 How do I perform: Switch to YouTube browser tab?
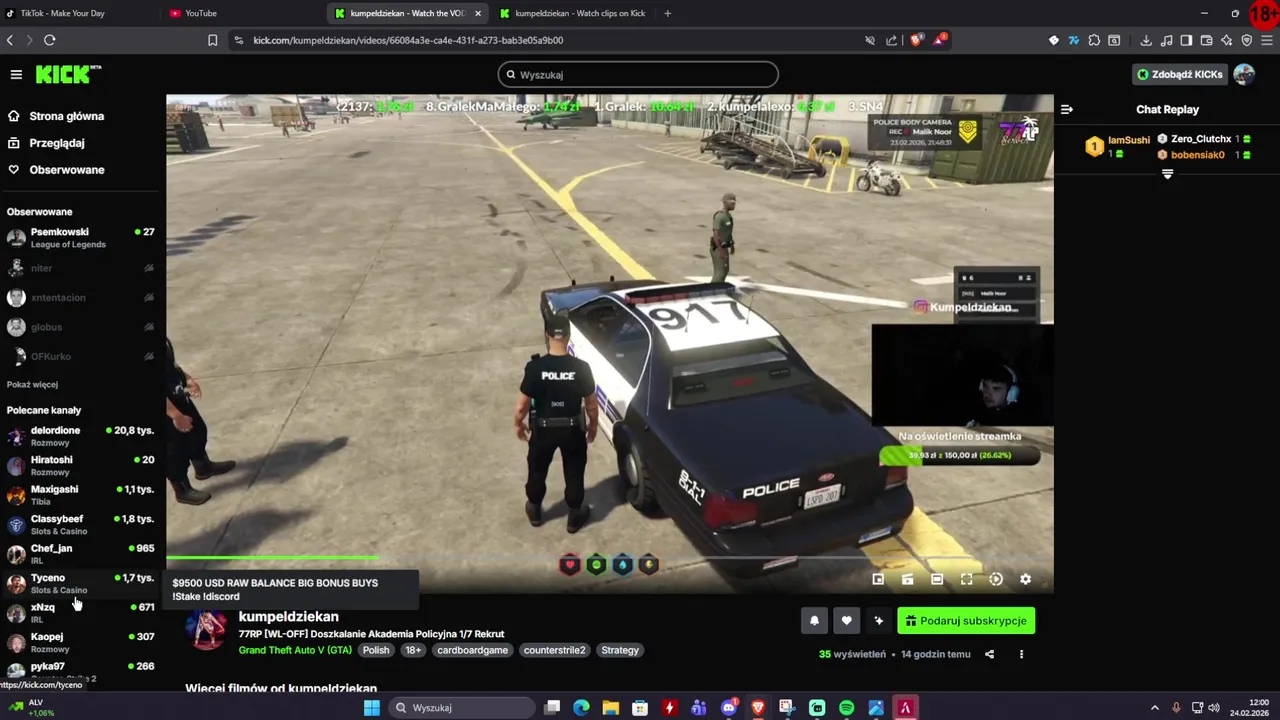pos(244,13)
